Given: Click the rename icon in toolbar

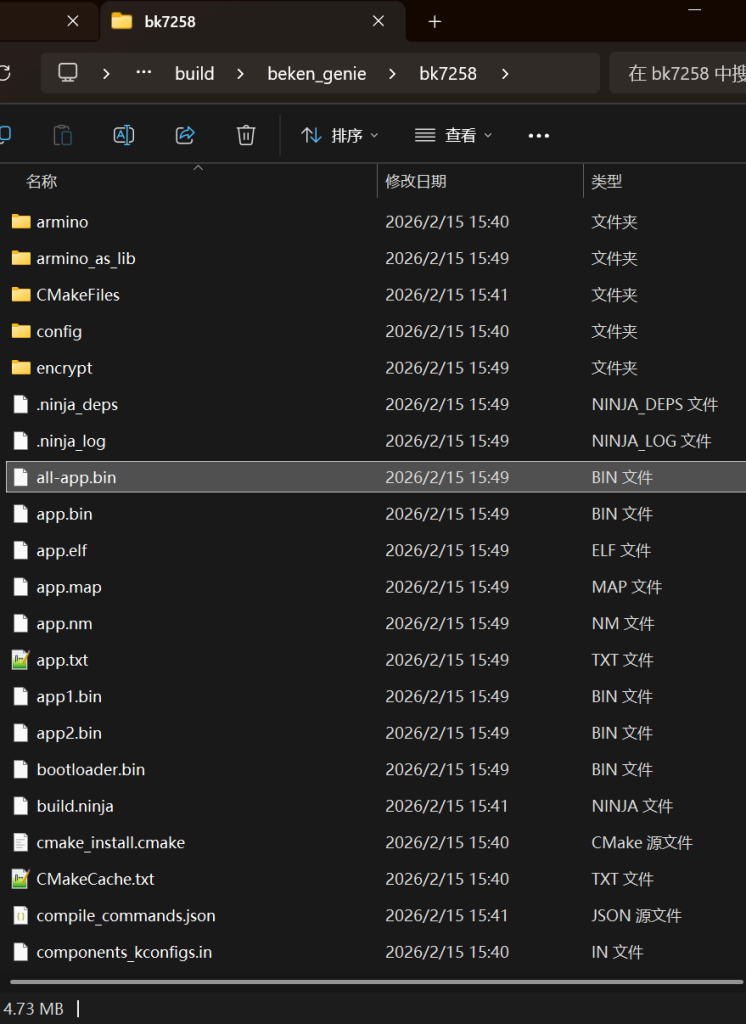Looking at the screenshot, I should [x=123, y=135].
